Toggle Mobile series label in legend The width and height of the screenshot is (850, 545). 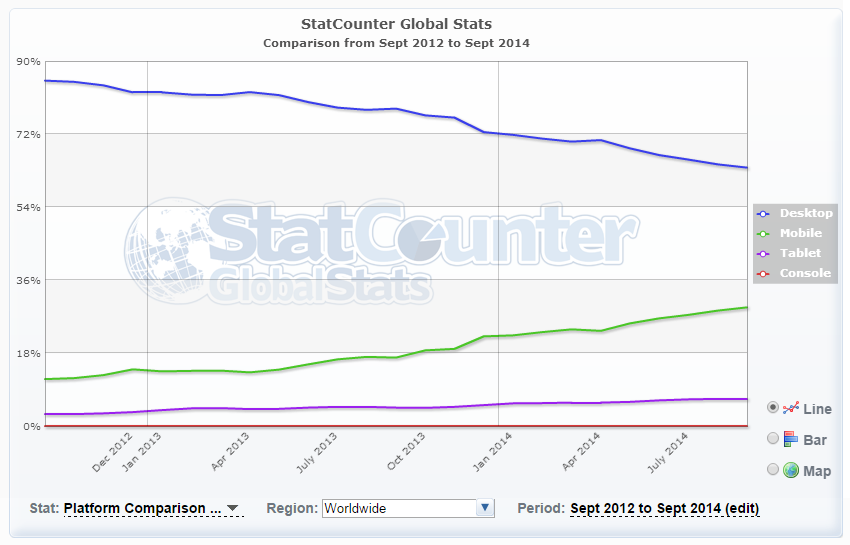pyautogui.click(x=800, y=233)
